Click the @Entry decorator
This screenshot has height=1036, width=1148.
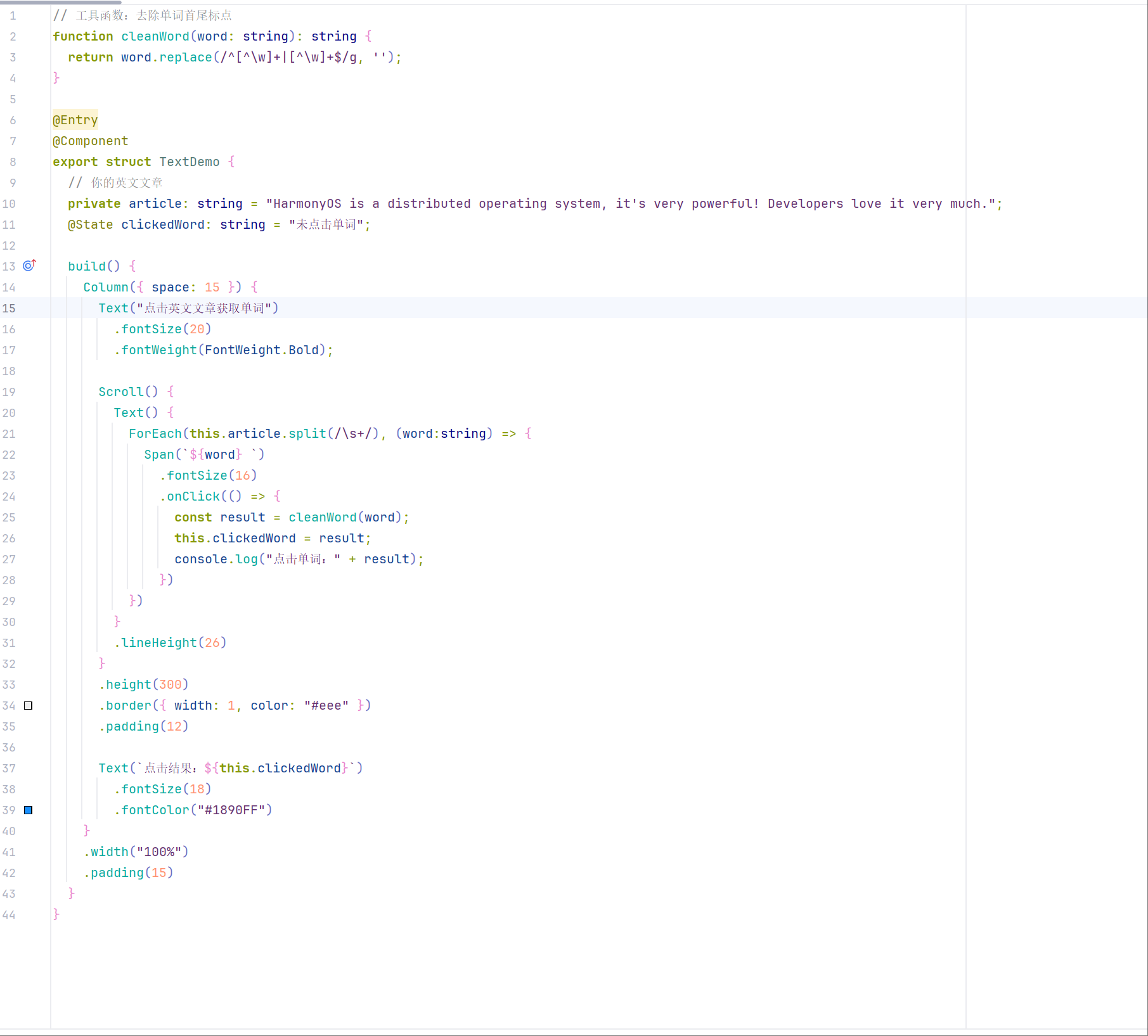(x=75, y=120)
